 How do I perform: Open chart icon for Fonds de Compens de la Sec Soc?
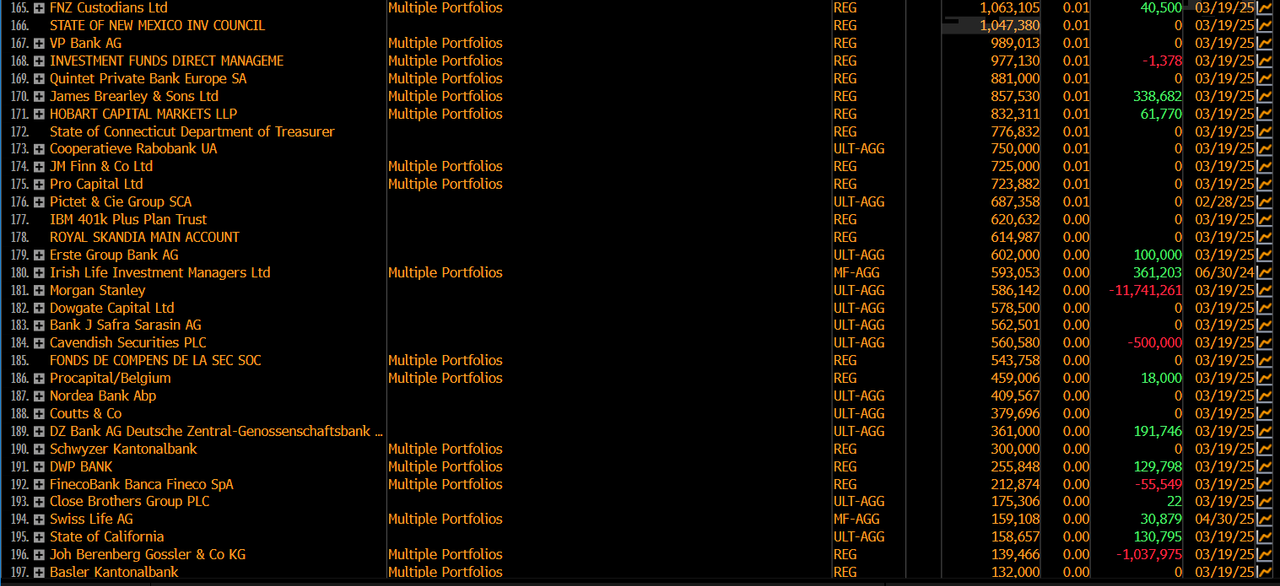point(1264,360)
